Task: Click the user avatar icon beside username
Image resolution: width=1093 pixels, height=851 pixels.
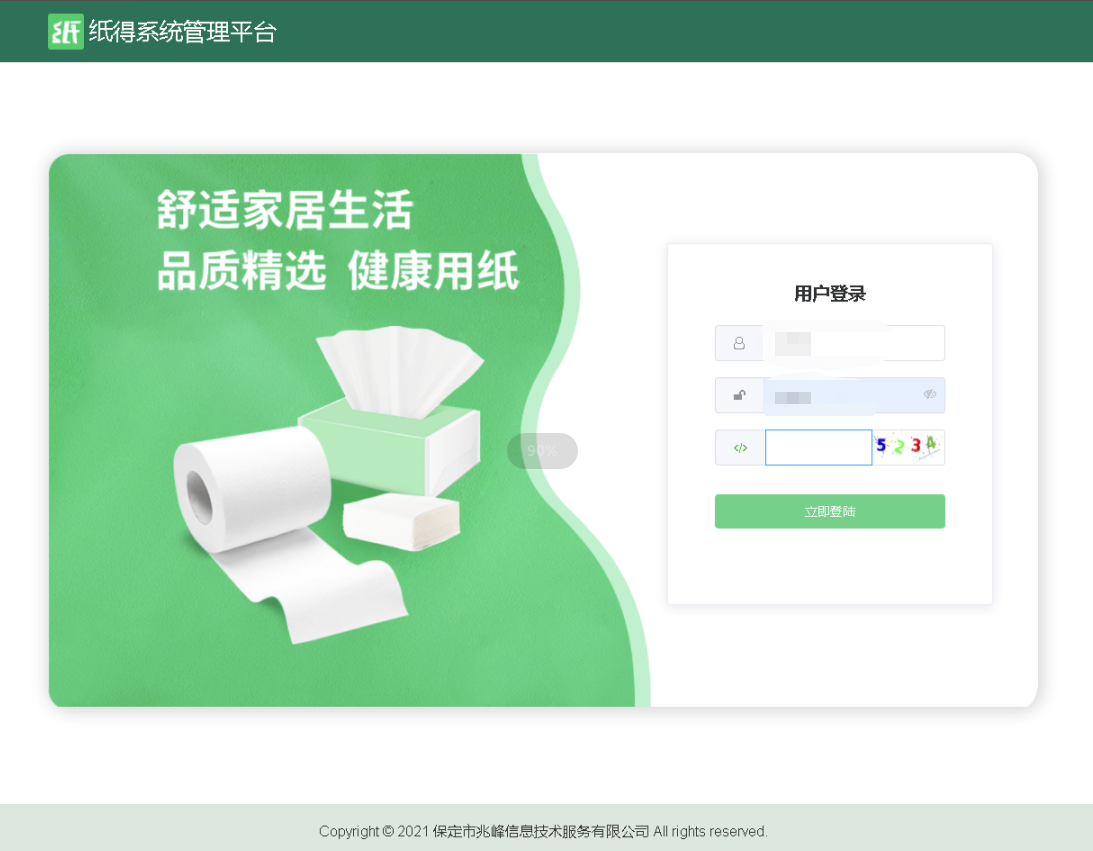Action: pyautogui.click(x=739, y=343)
